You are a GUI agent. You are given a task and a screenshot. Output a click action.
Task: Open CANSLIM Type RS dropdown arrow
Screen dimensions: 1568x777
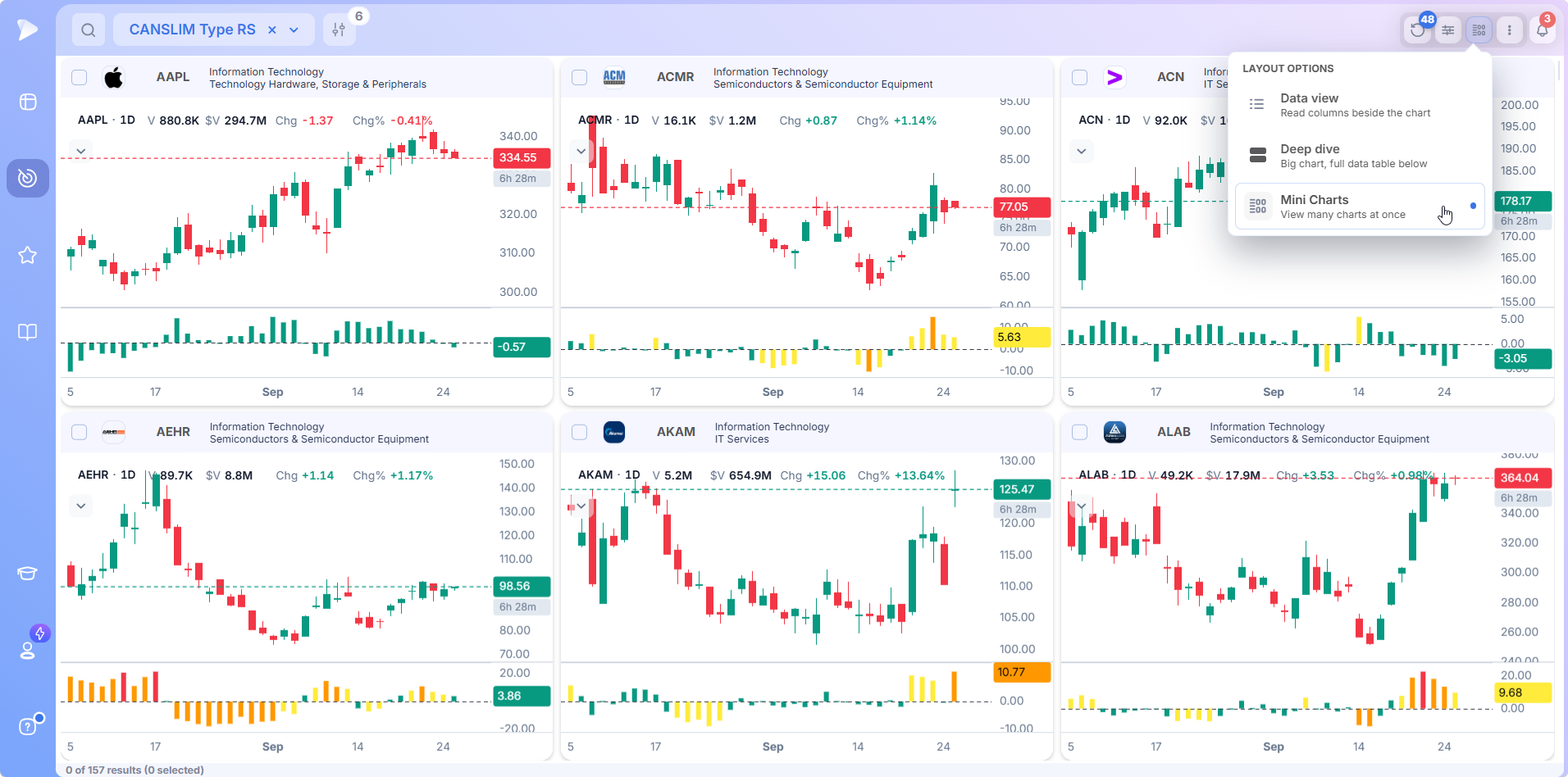(294, 30)
